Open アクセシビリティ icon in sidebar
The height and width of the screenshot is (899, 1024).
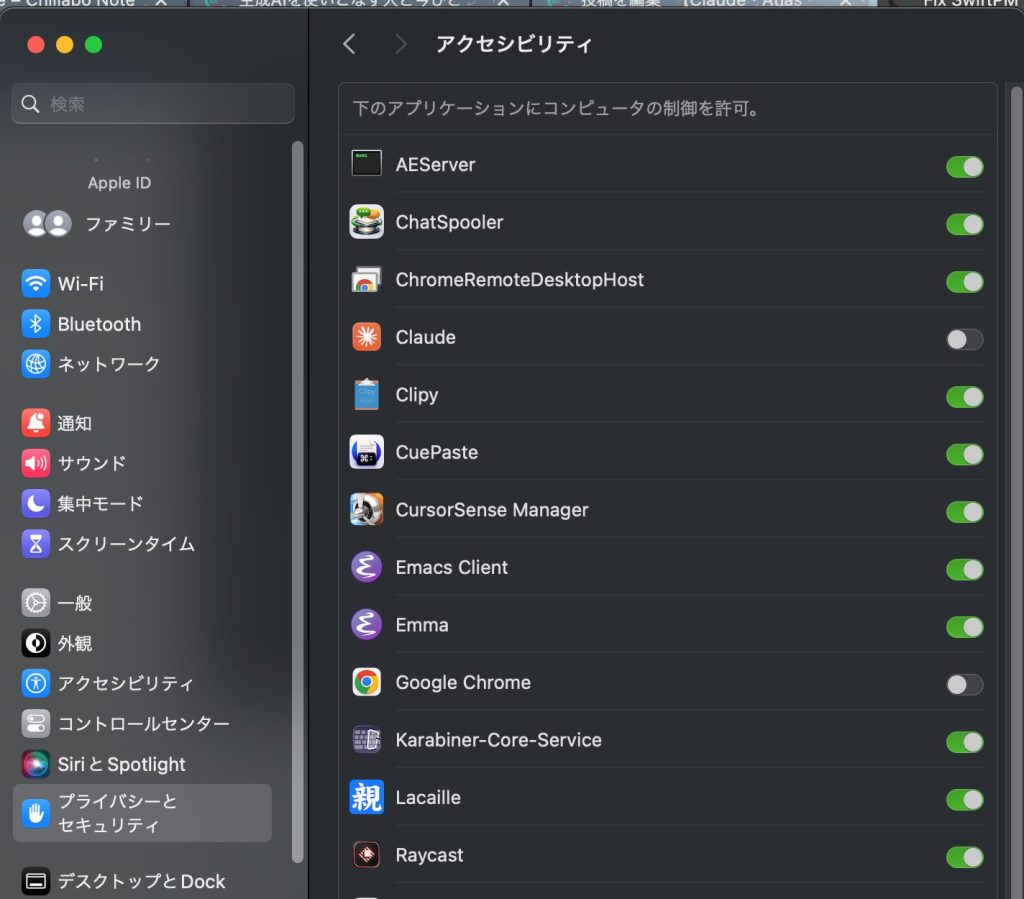coord(36,683)
